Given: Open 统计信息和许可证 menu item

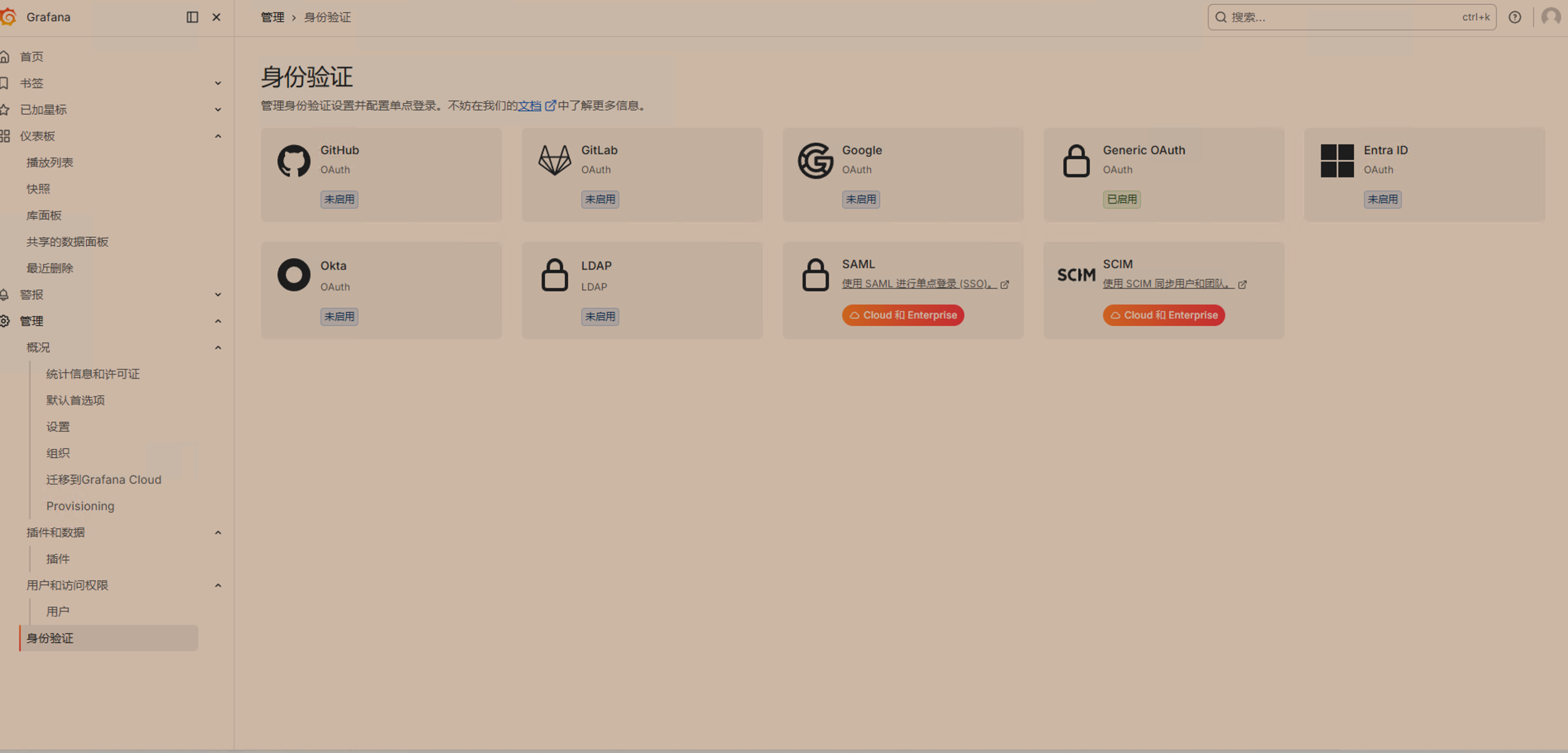Looking at the screenshot, I should 93,374.
